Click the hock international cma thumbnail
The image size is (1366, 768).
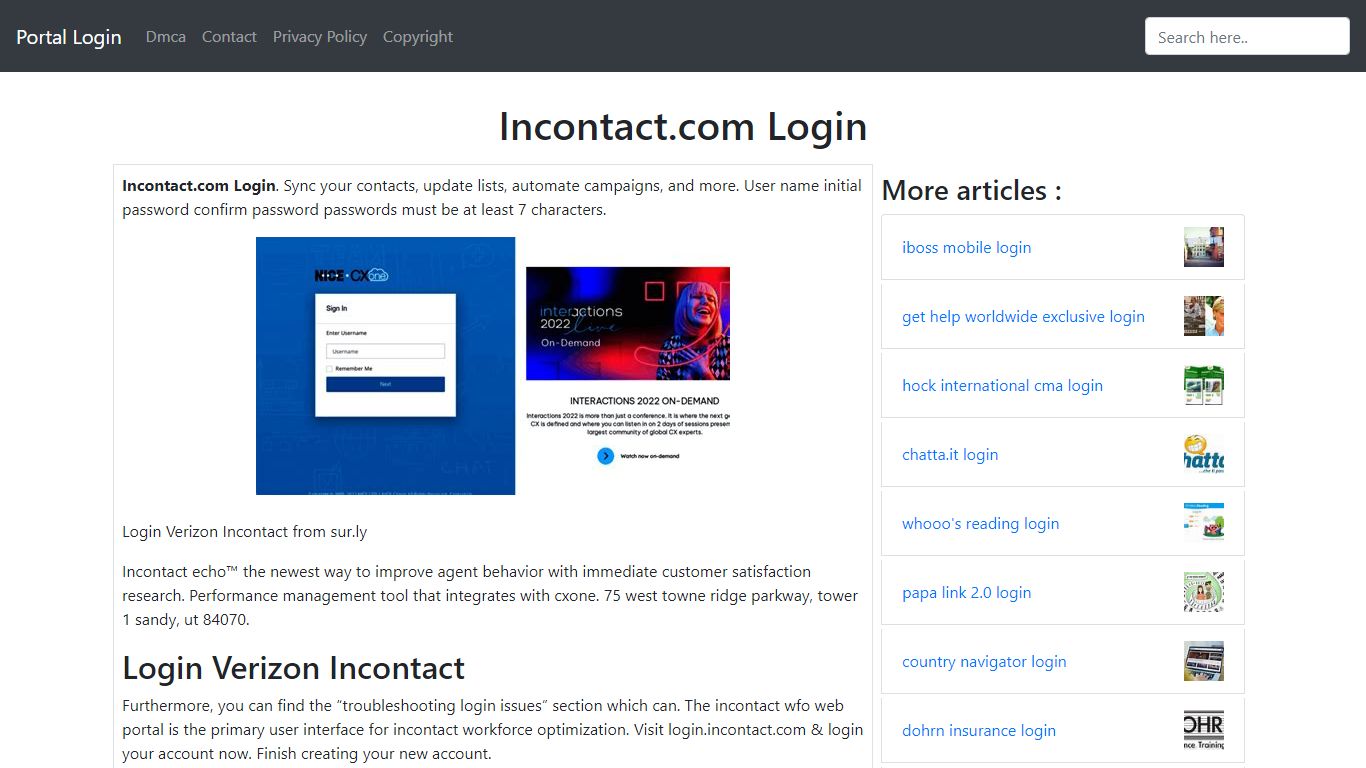(1204, 385)
